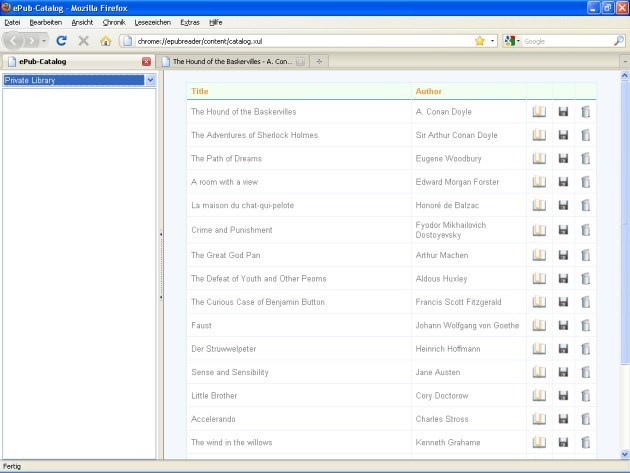Open Little Brother with the book icon

pyautogui.click(x=539, y=395)
